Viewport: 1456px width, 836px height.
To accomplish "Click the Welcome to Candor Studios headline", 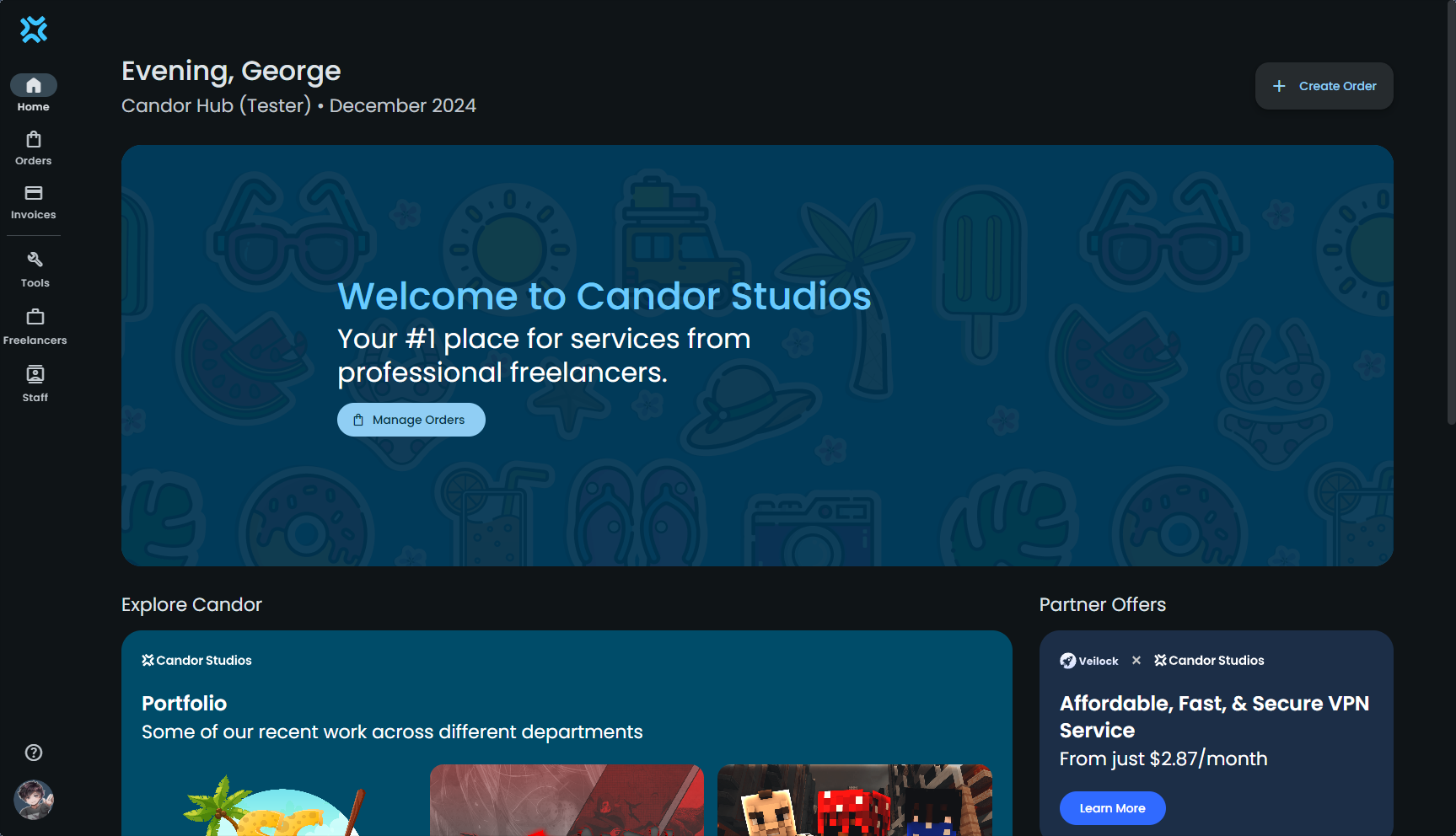I will 604,296.
